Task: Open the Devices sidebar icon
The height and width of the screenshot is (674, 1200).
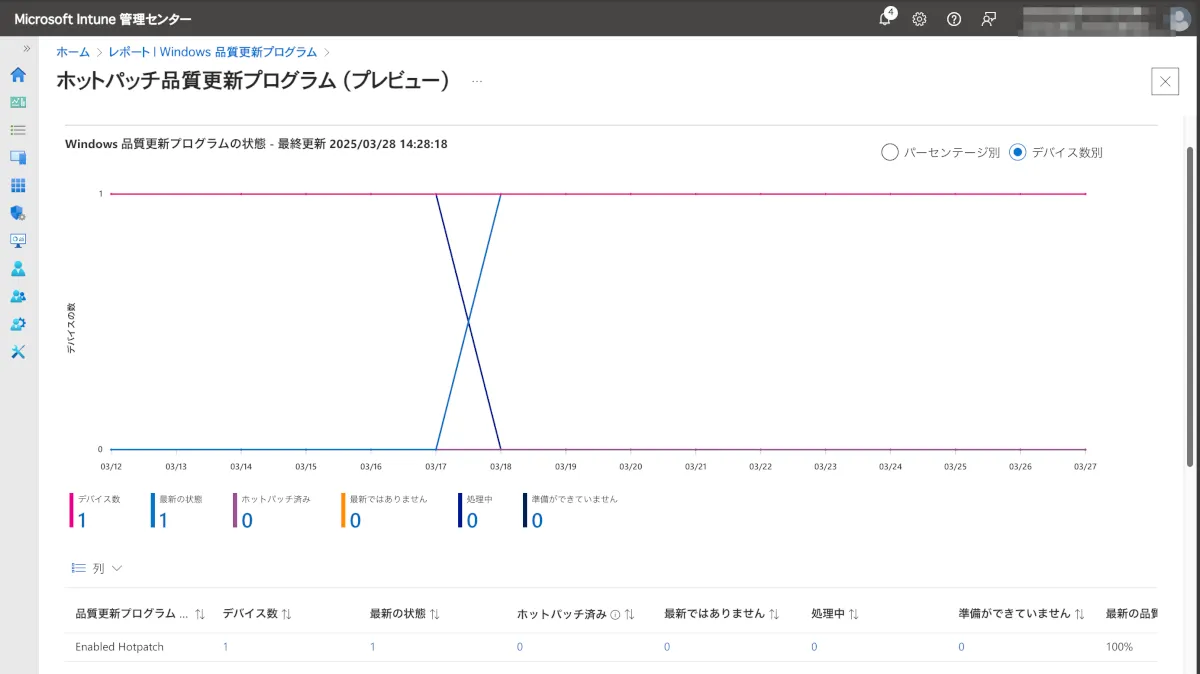Action: tap(18, 157)
